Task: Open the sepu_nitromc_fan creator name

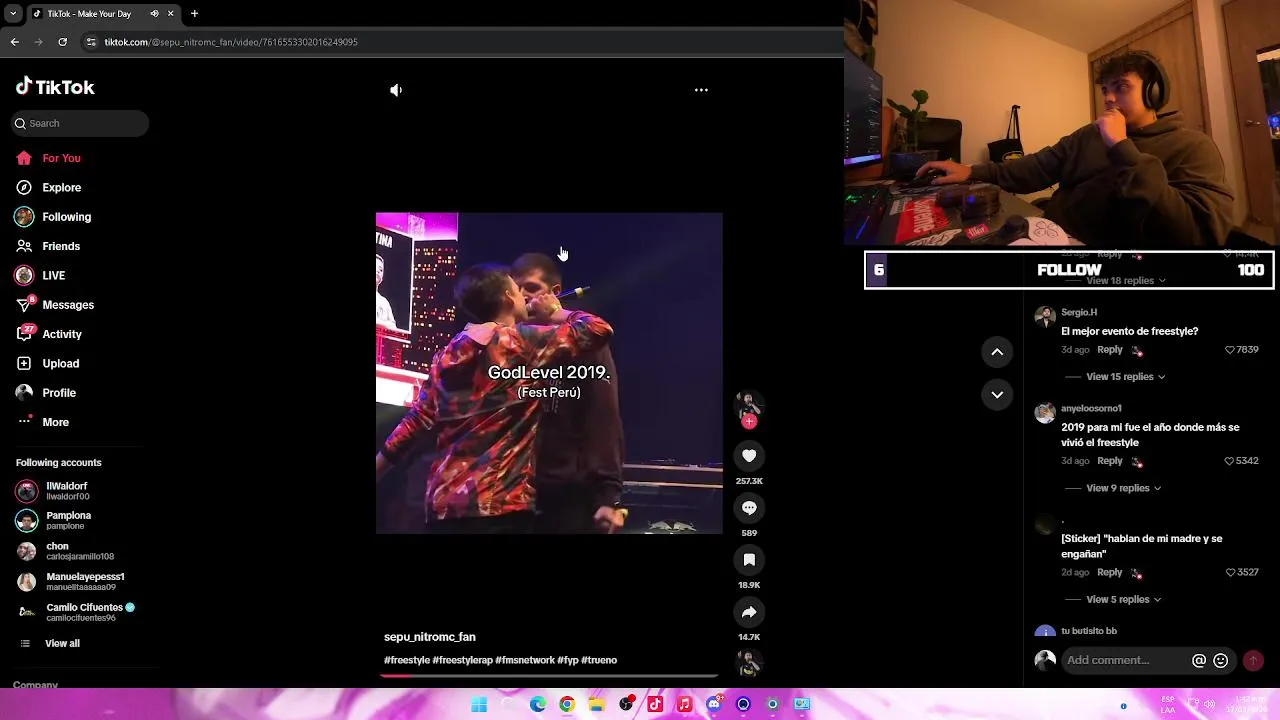Action: pos(430,637)
